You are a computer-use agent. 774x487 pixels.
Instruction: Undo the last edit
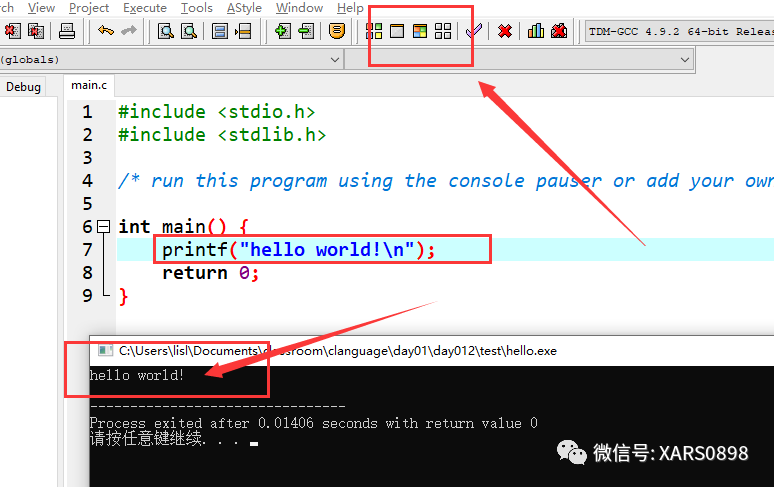[x=106, y=31]
